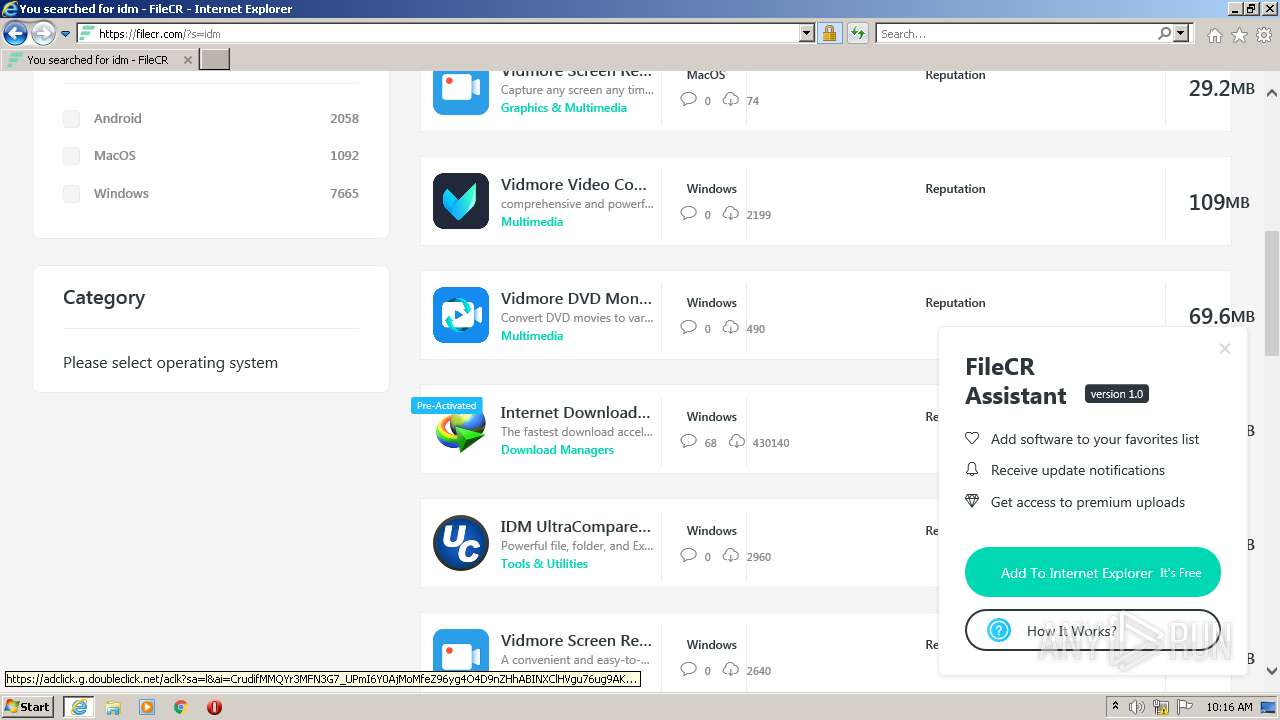1280x720 pixels.
Task: Click the page vertical scrollbar thumb
Action: (1272, 292)
